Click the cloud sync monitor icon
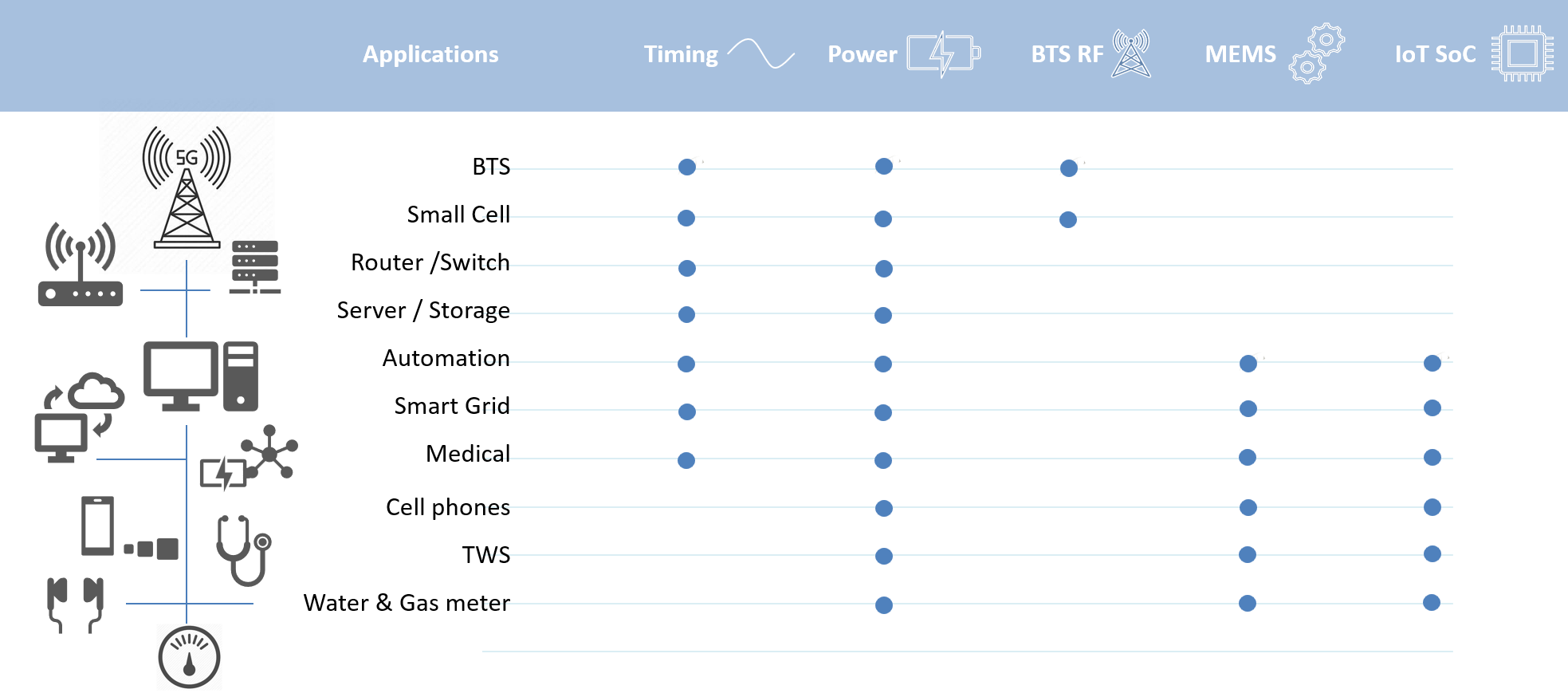This screenshot has width=1568, height=693. (79, 416)
